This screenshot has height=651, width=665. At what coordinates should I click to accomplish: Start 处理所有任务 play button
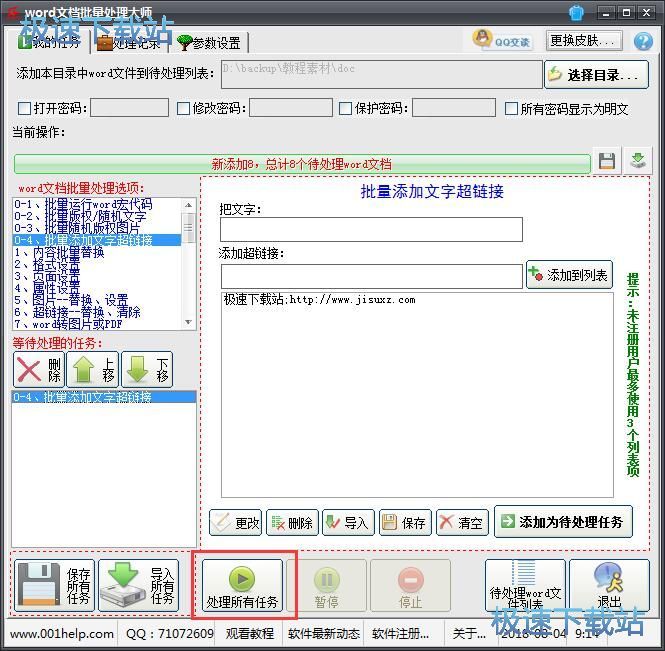[242, 585]
